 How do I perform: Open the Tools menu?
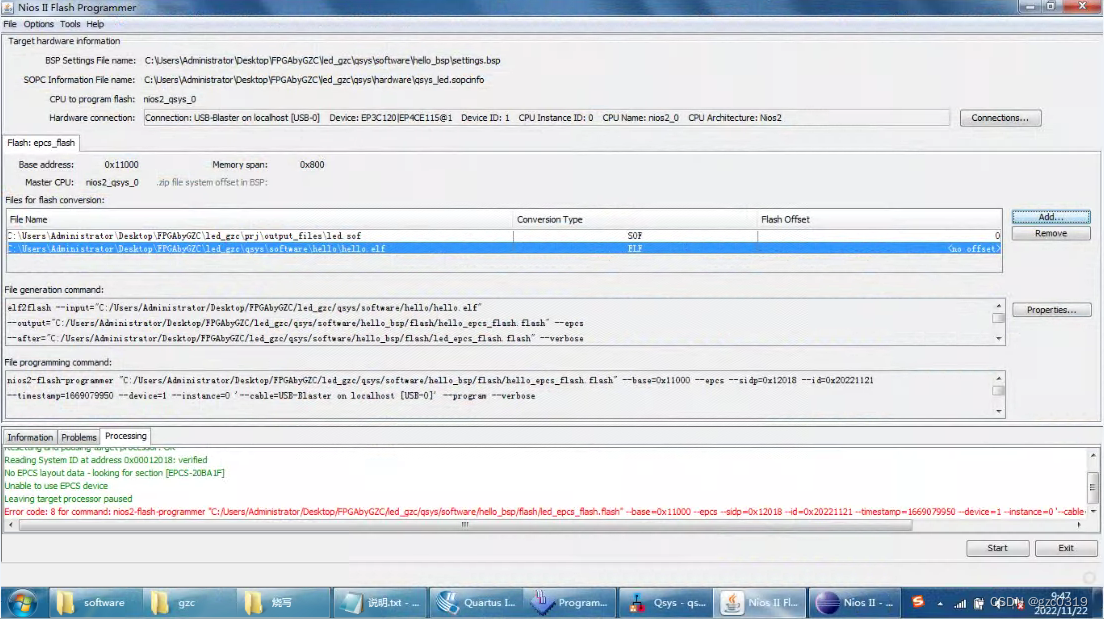(70, 24)
